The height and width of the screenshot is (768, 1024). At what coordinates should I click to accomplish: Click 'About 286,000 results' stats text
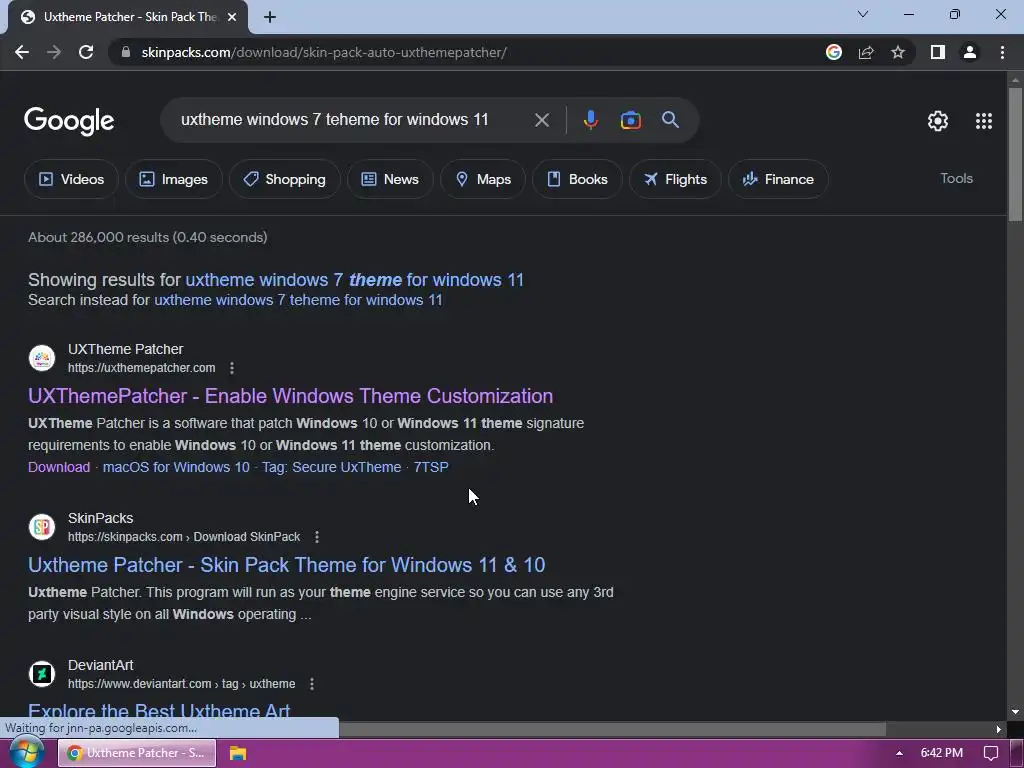pyautogui.click(x=148, y=237)
